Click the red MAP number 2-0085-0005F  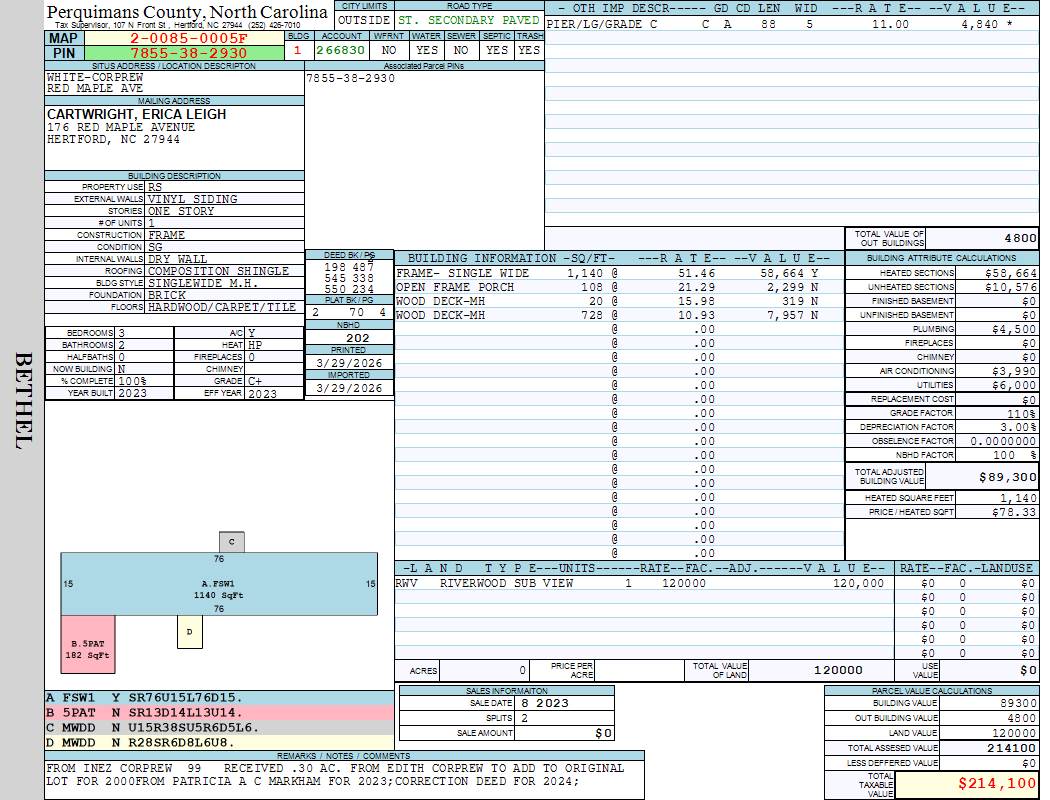pyautogui.click(x=188, y=38)
